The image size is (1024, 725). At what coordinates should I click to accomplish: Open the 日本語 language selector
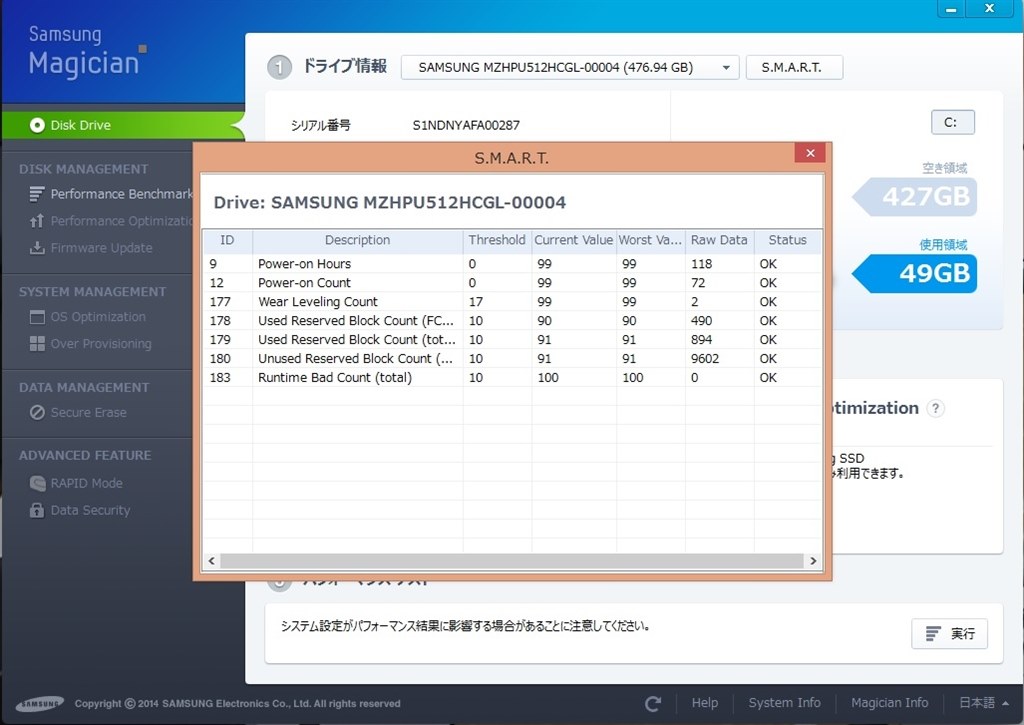tap(983, 703)
